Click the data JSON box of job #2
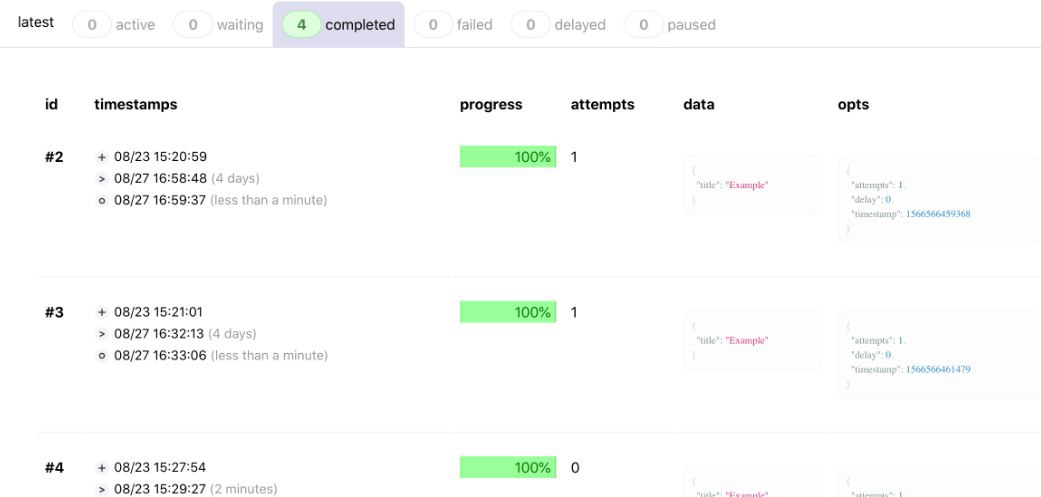Viewport: 1041px width, 497px height. coord(752,185)
